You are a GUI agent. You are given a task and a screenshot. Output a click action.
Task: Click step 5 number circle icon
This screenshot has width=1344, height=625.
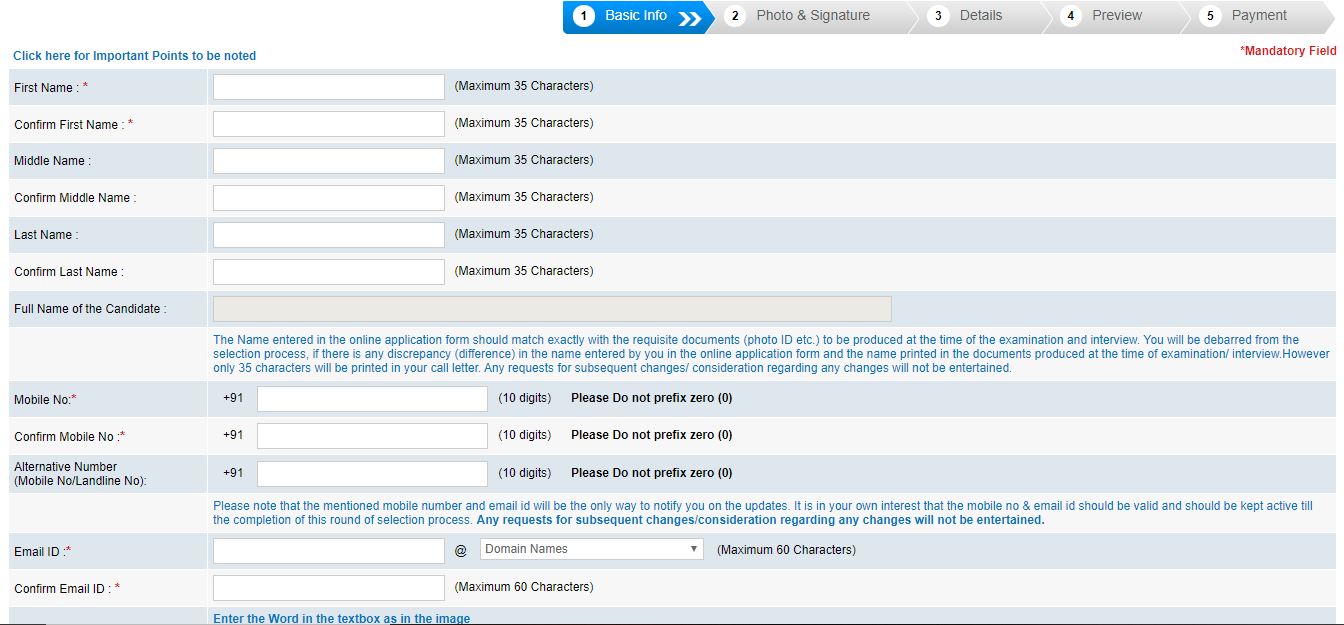(x=1210, y=16)
